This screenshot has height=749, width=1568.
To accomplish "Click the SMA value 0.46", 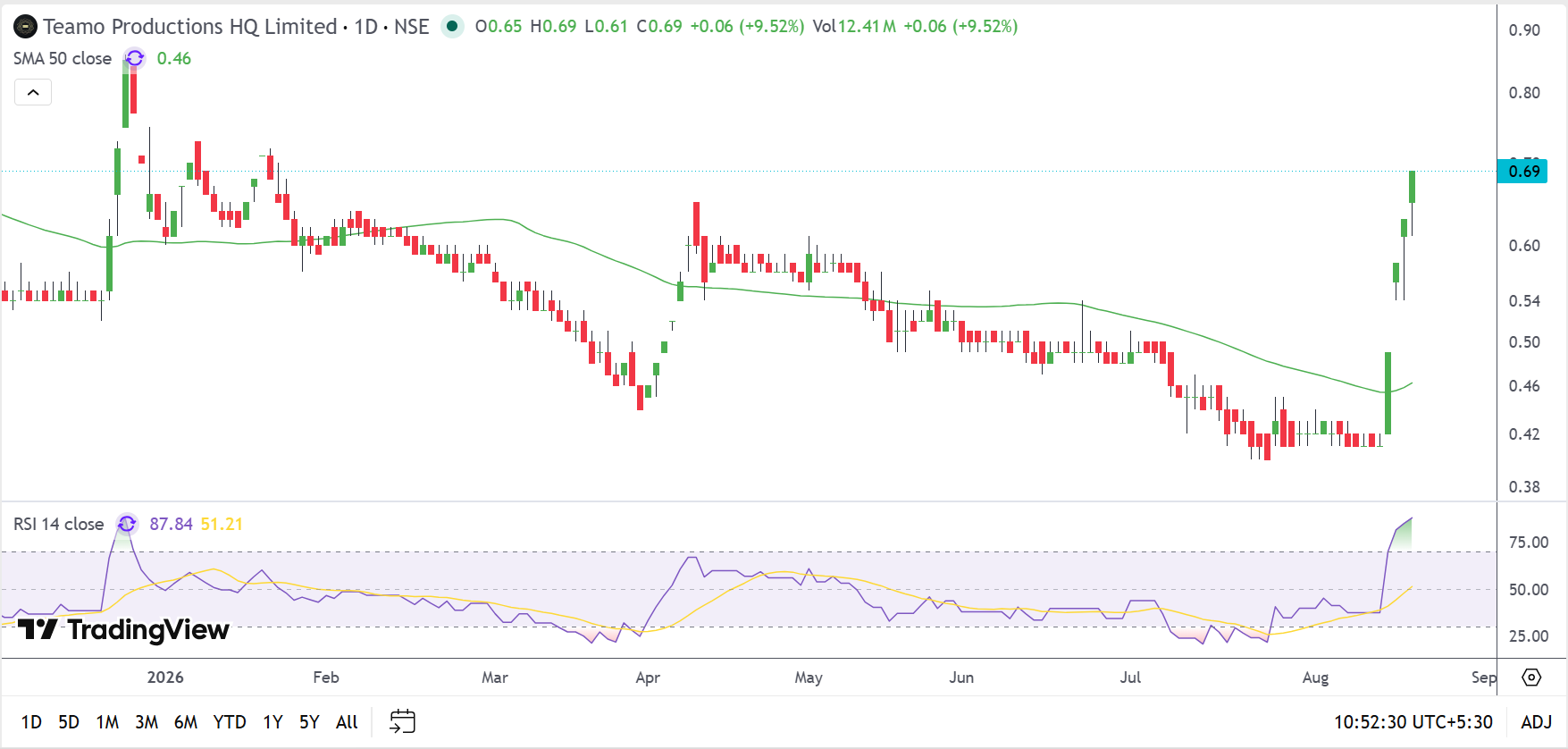I will [x=174, y=58].
